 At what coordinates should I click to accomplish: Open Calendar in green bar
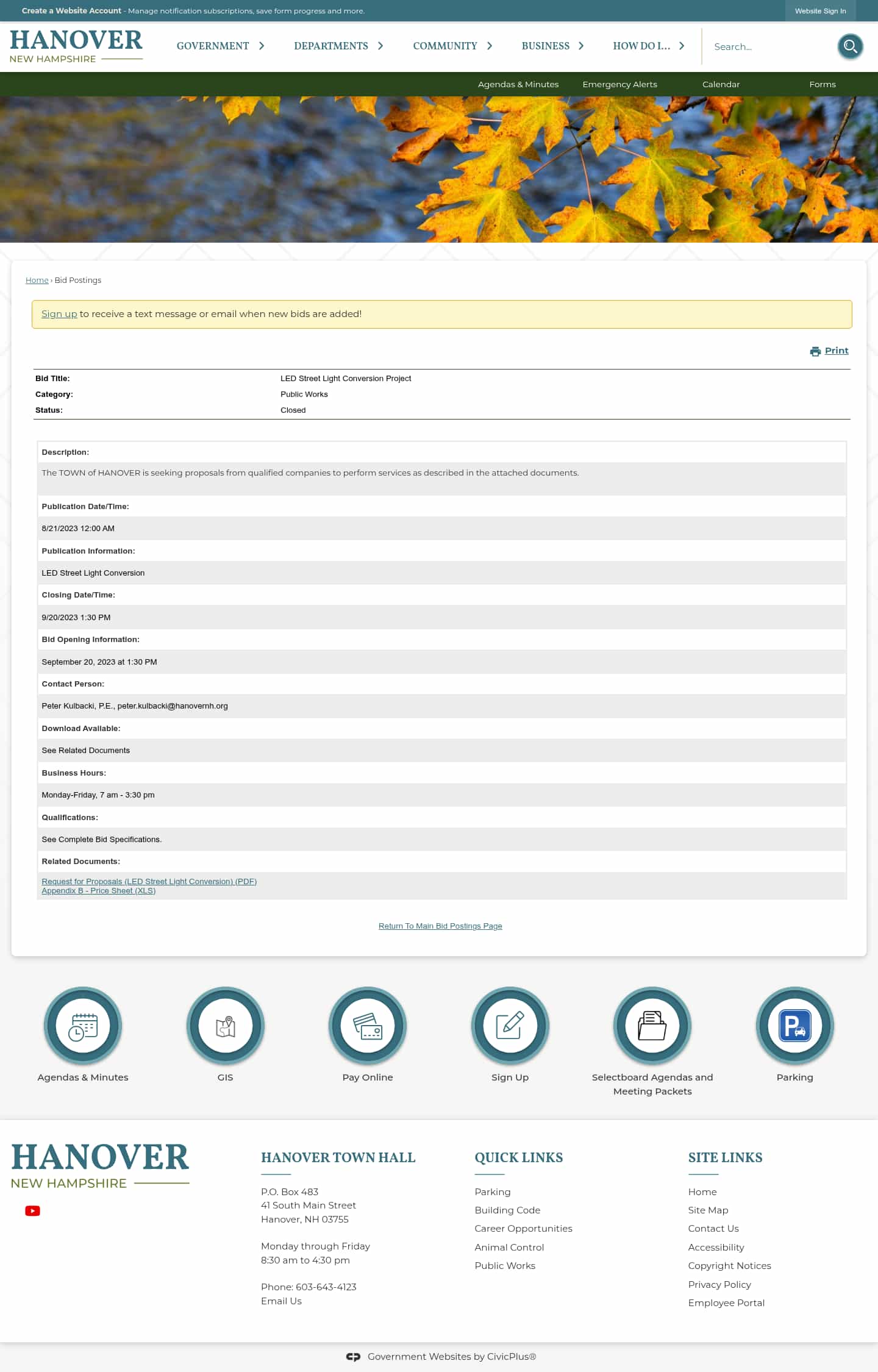[721, 84]
